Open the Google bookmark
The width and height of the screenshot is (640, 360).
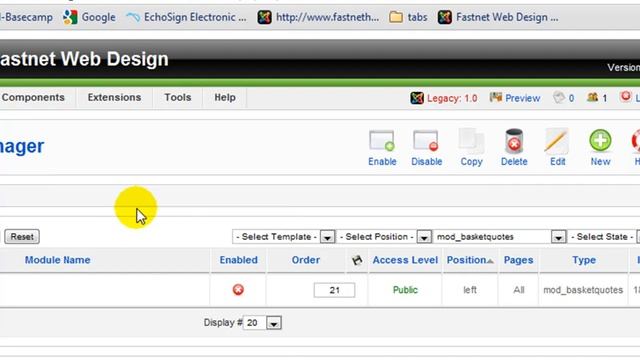pos(89,17)
